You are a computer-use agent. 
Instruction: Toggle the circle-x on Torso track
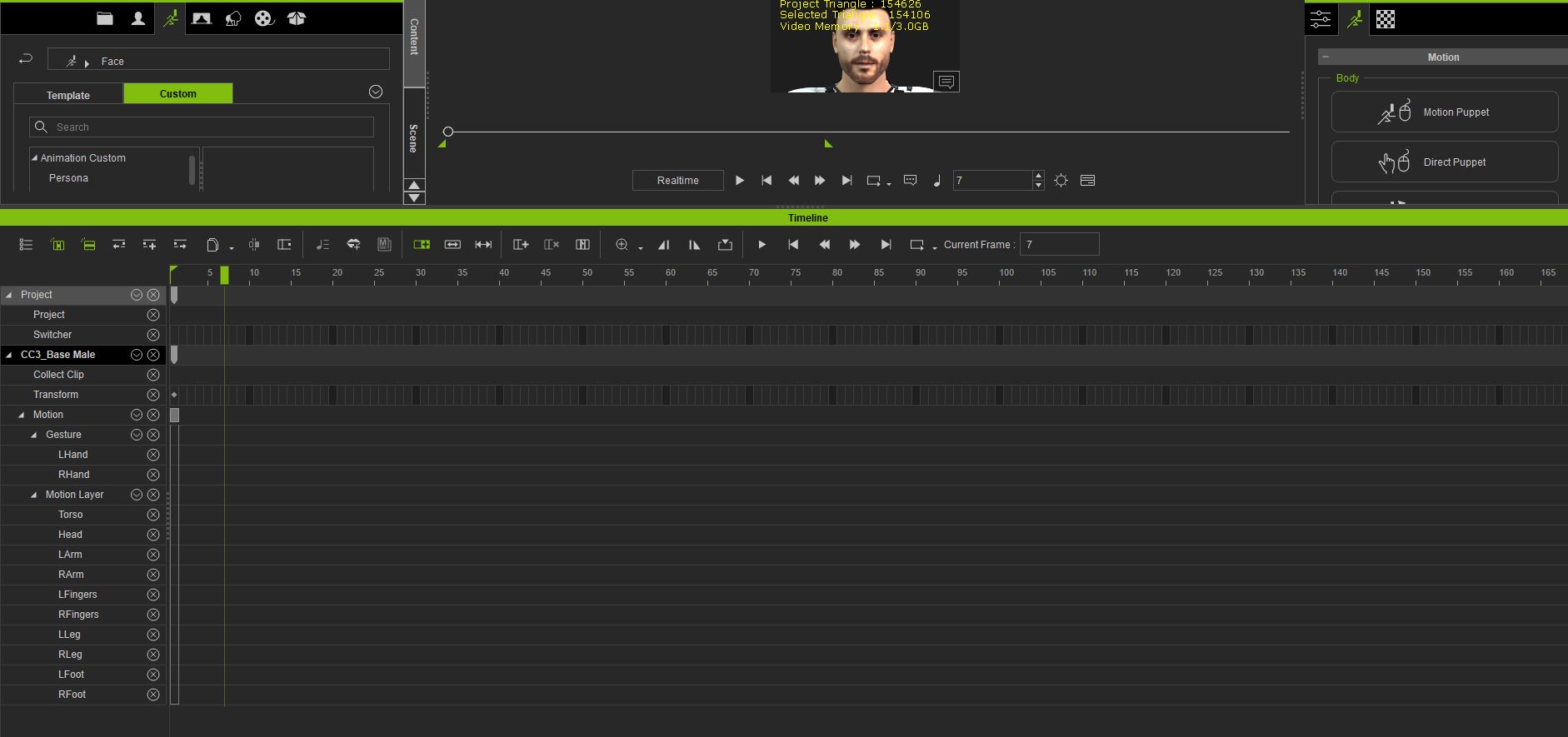point(153,515)
